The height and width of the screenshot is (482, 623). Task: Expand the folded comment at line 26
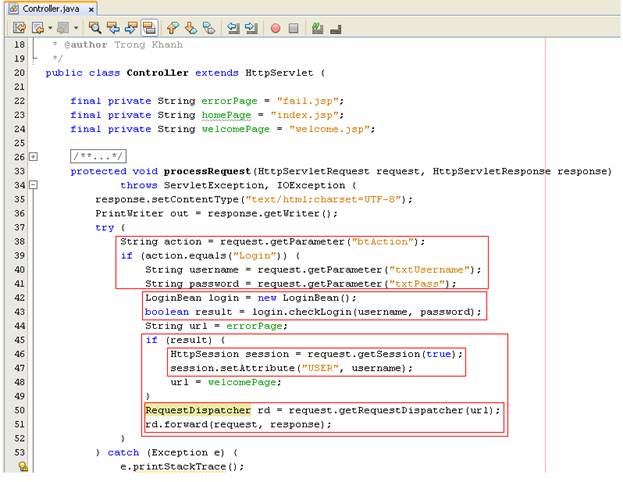point(34,157)
